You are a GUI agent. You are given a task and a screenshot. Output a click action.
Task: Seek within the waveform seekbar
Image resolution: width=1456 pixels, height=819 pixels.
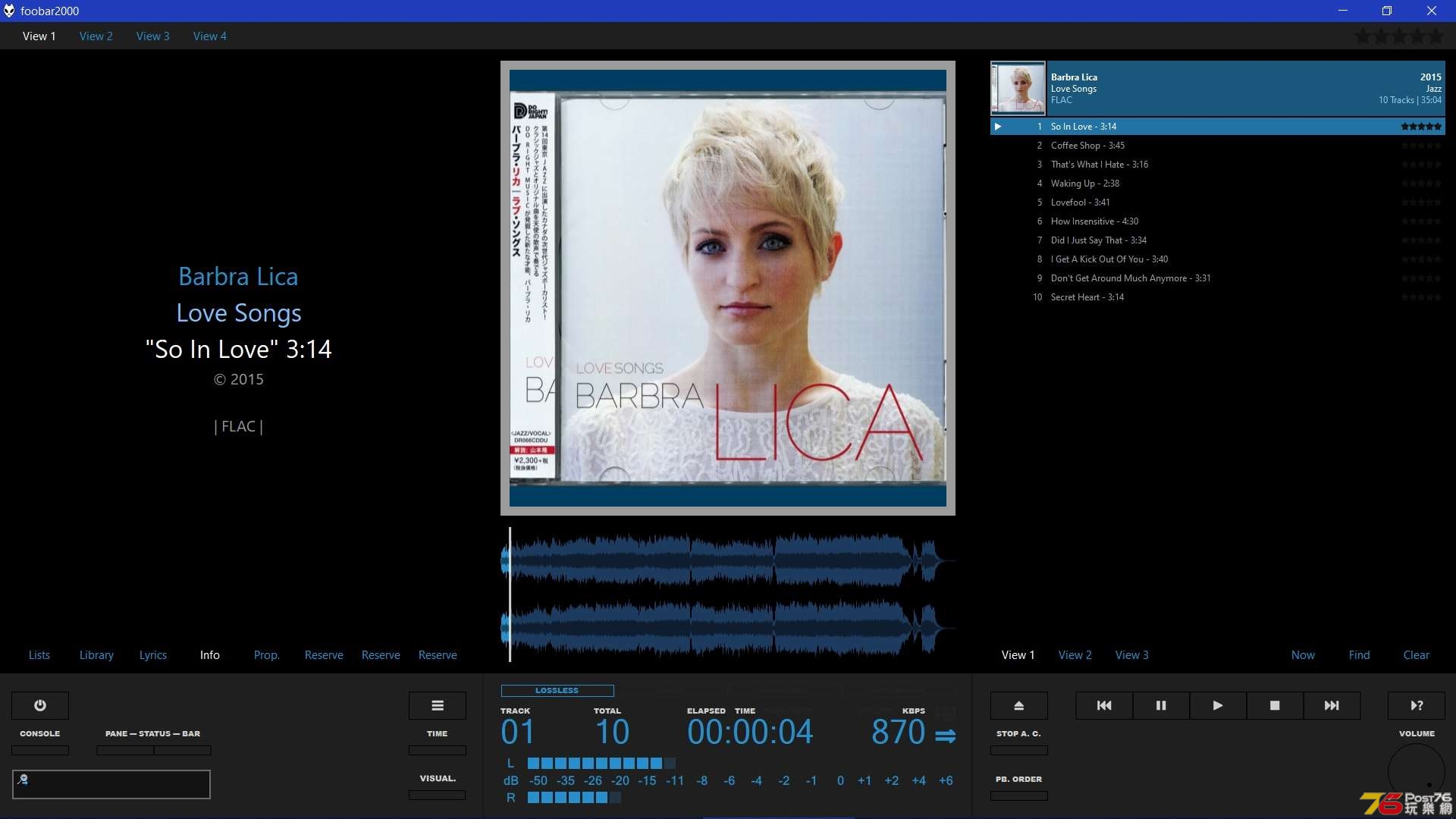pyautogui.click(x=728, y=595)
